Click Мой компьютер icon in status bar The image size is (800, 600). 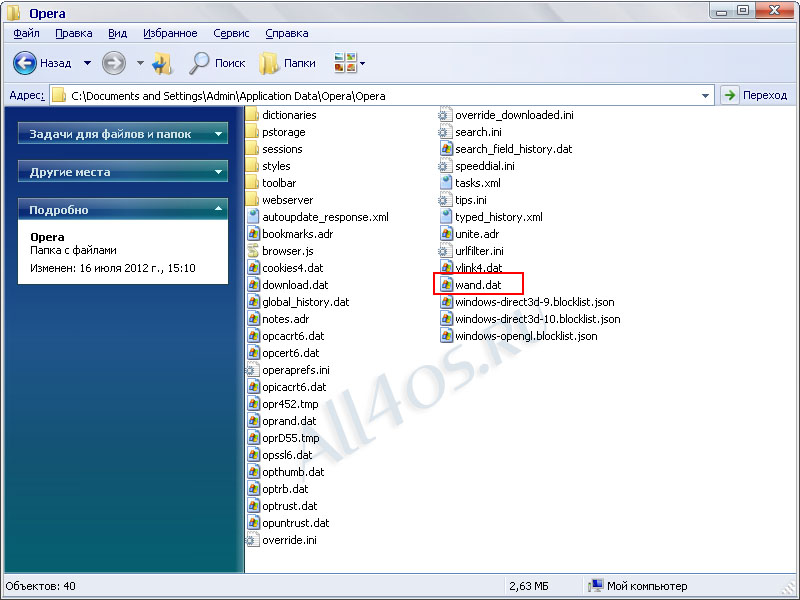point(595,586)
